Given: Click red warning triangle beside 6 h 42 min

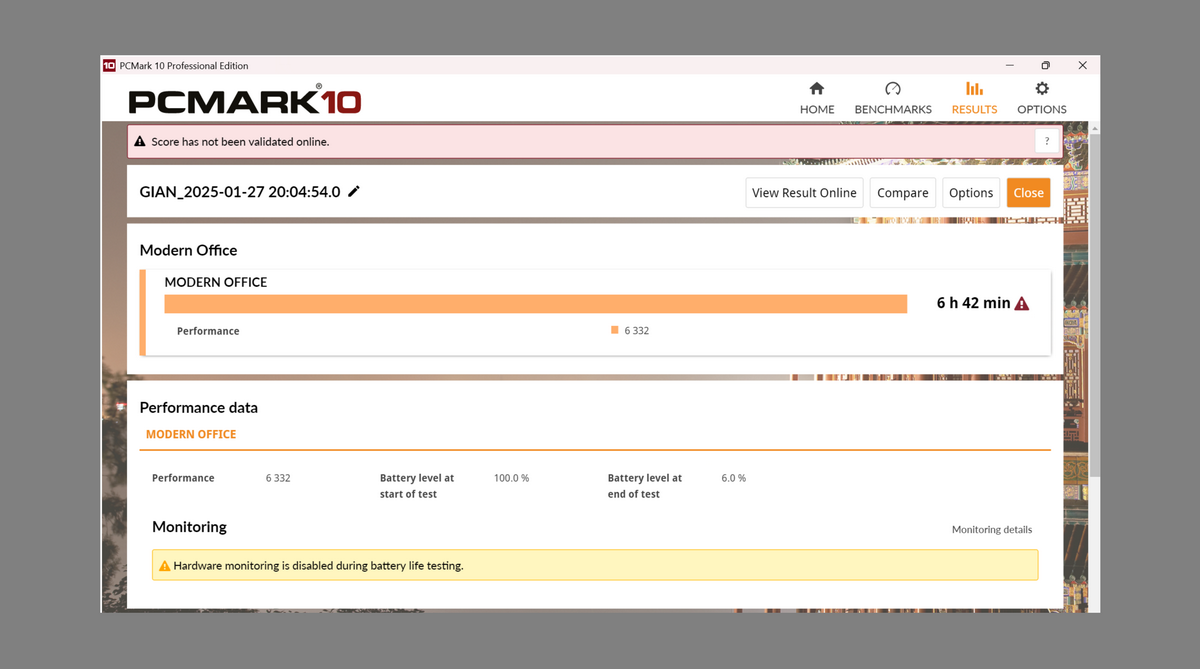Looking at the screenshot, I should click(x=1021, y=303).
